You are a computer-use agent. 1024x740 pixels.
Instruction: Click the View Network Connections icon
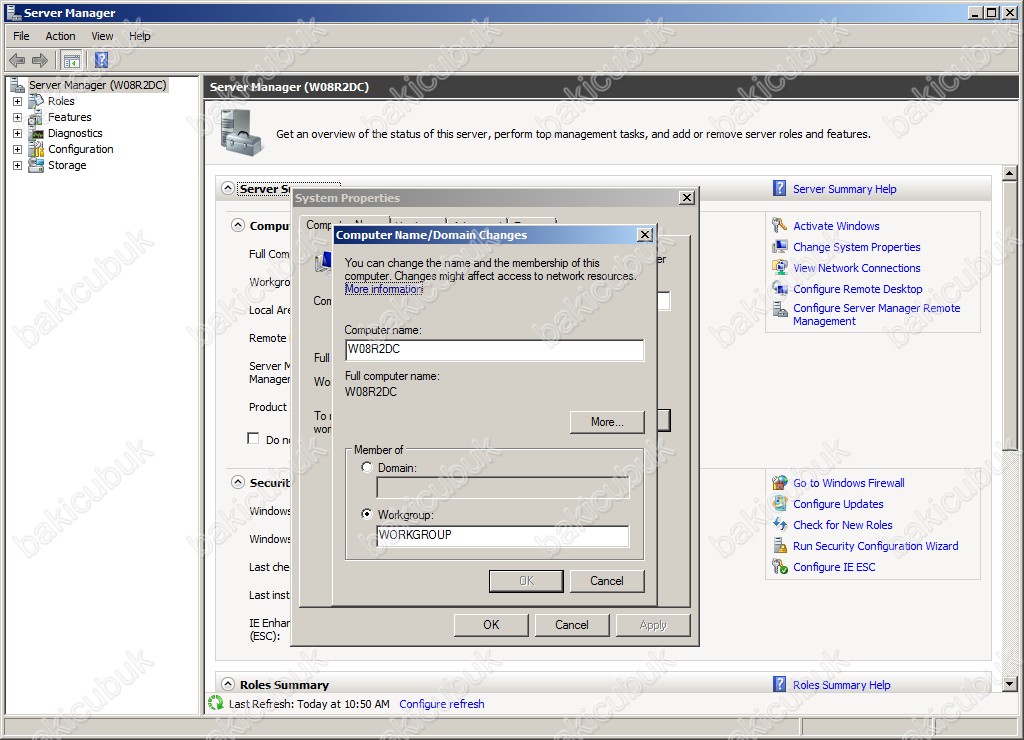780,267
